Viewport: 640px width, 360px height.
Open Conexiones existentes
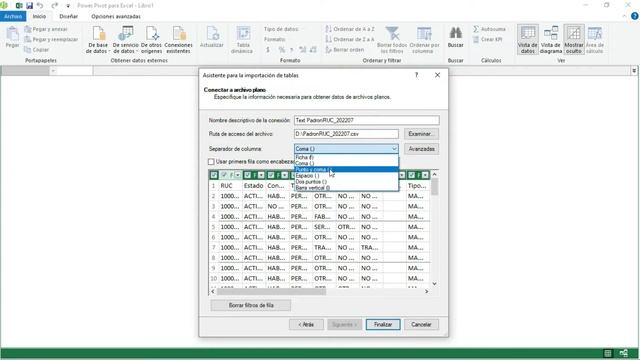pos(178,40)
